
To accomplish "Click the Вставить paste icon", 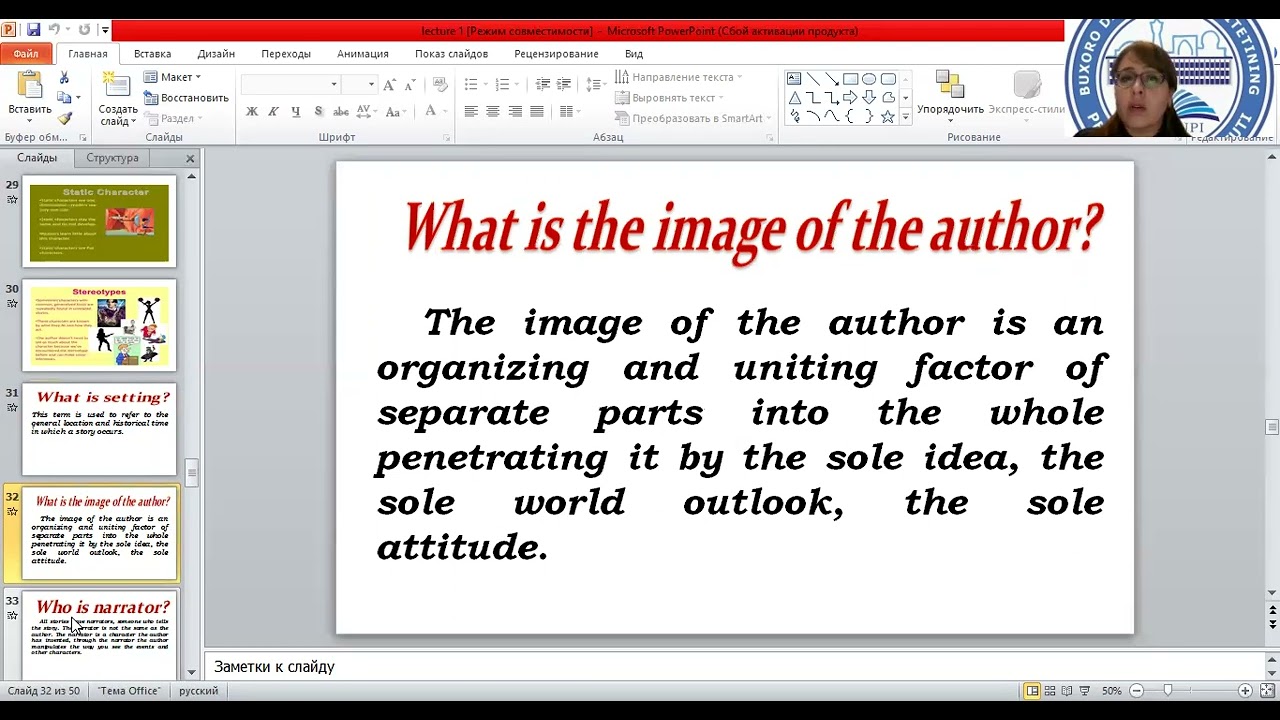I will (x=29, y=85).
